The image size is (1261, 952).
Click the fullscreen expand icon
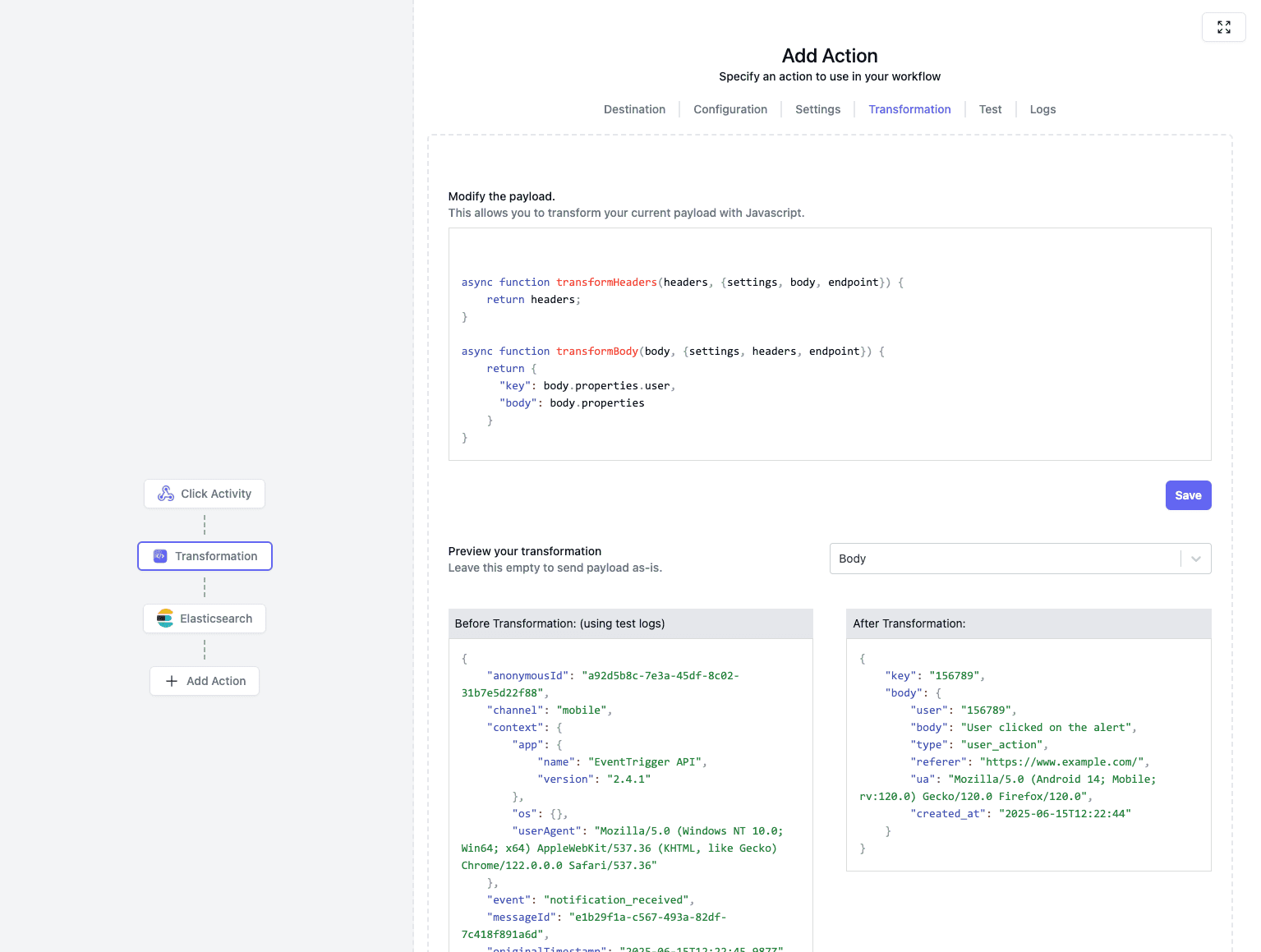pyautogui.click(x=1223, y=27)
